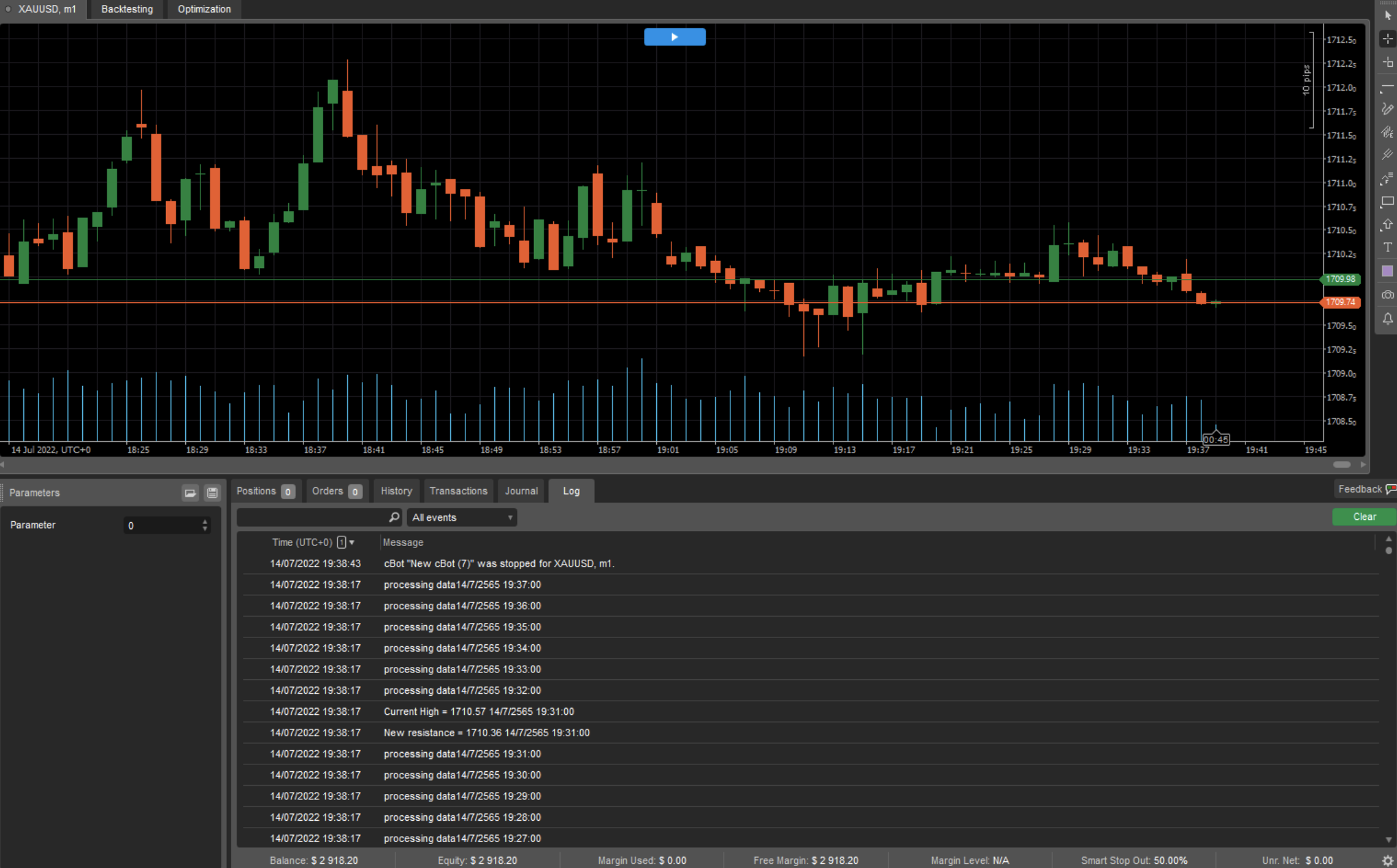
Task: Open the Optimization tab
Action: 204,9
